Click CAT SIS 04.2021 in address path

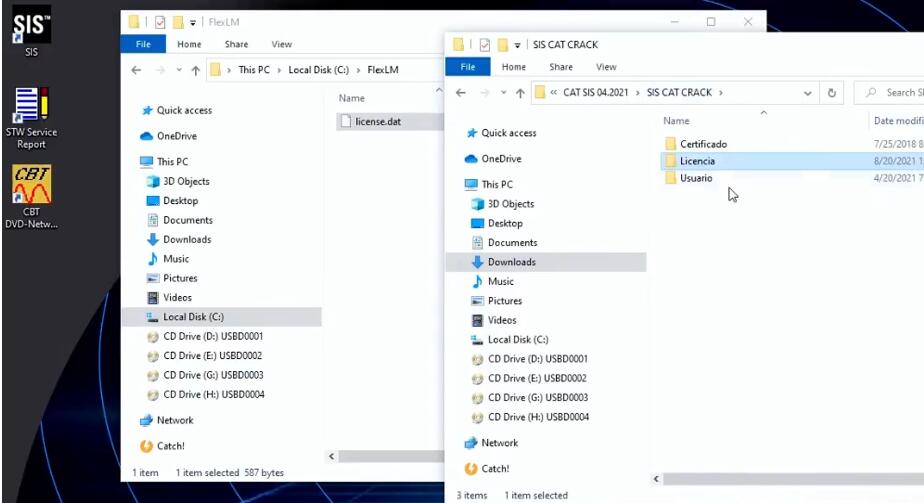click(x=596, y=92)
